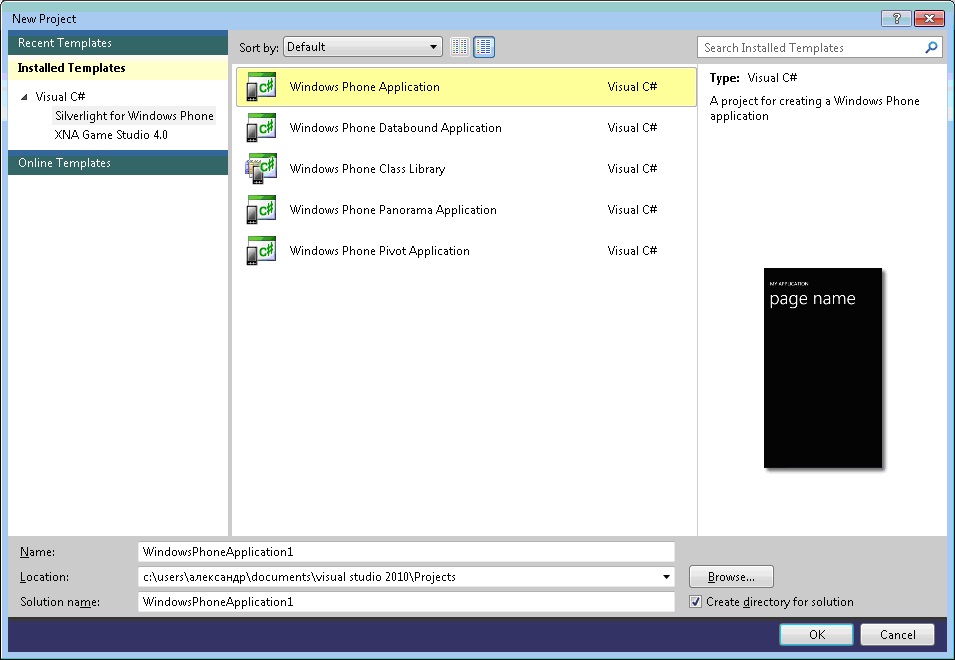The image size is (955, 660).
Task: Select Silverlight for Windows Phone category
Action: [x=134, y=116]
